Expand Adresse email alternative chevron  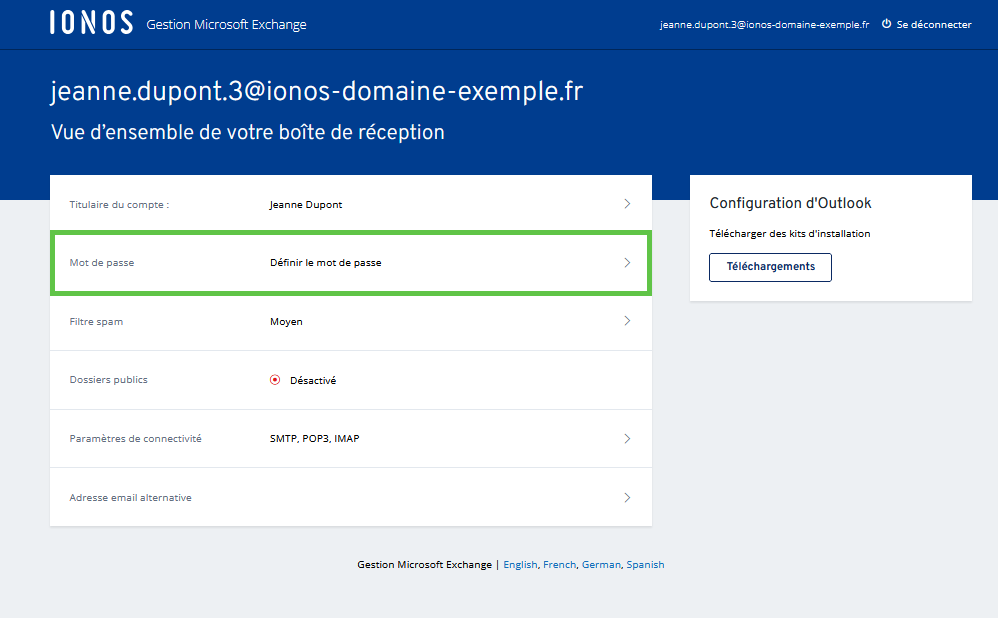coord(627,497)
